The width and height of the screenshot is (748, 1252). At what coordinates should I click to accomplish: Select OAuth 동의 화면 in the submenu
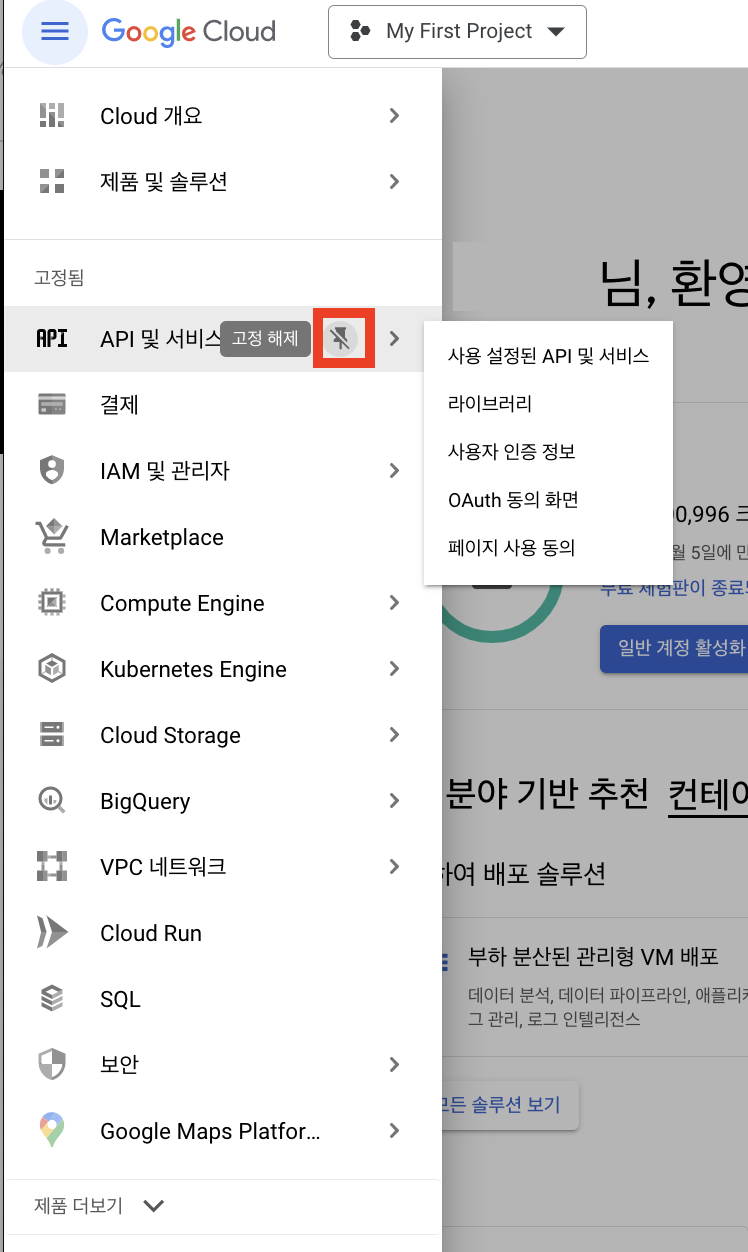[549, 500]
